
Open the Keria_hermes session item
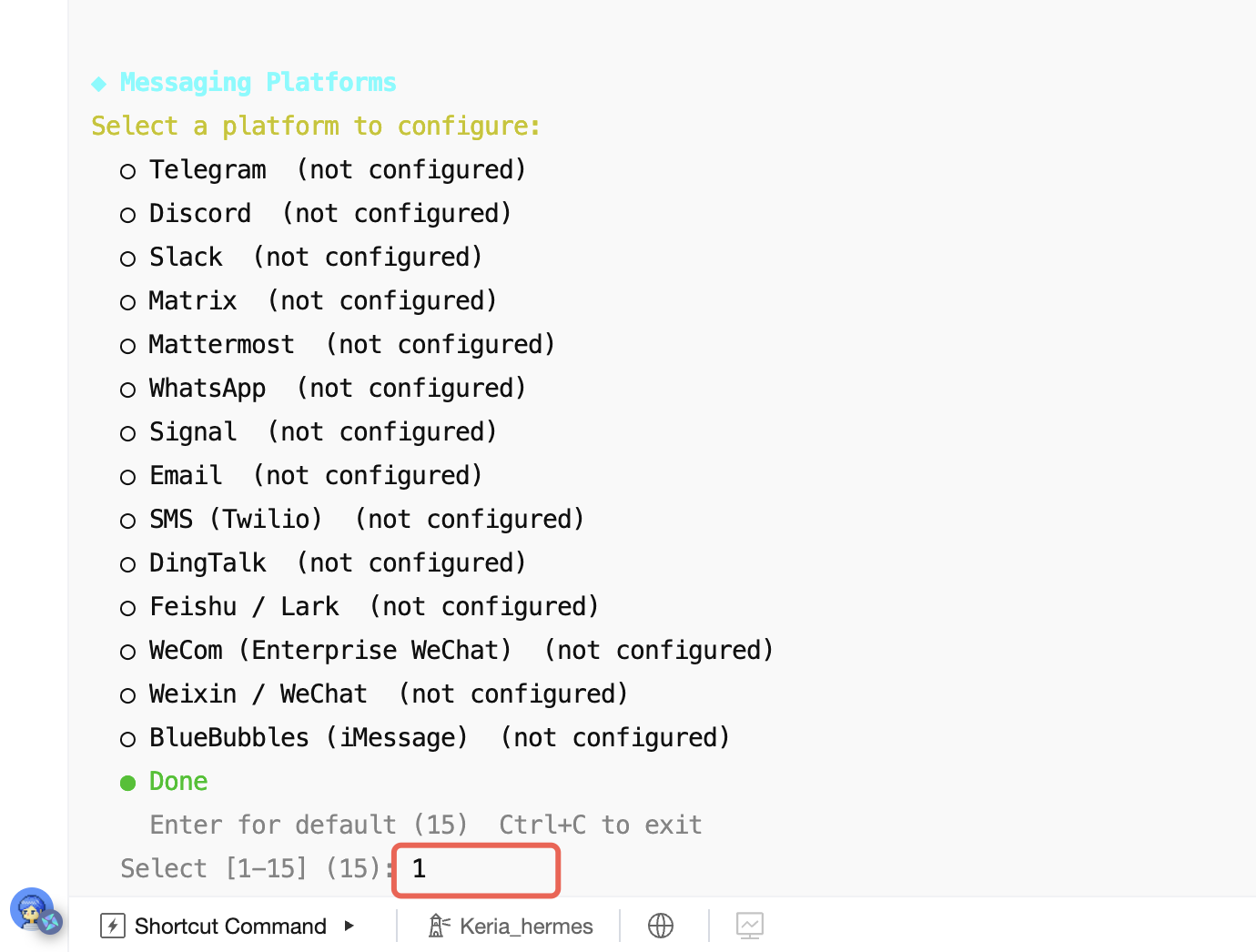point(526,926)
